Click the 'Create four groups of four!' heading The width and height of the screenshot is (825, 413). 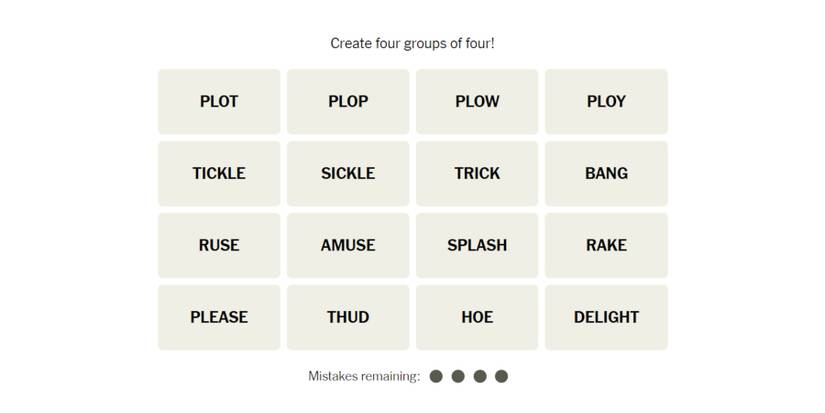[x=412, y=44]
